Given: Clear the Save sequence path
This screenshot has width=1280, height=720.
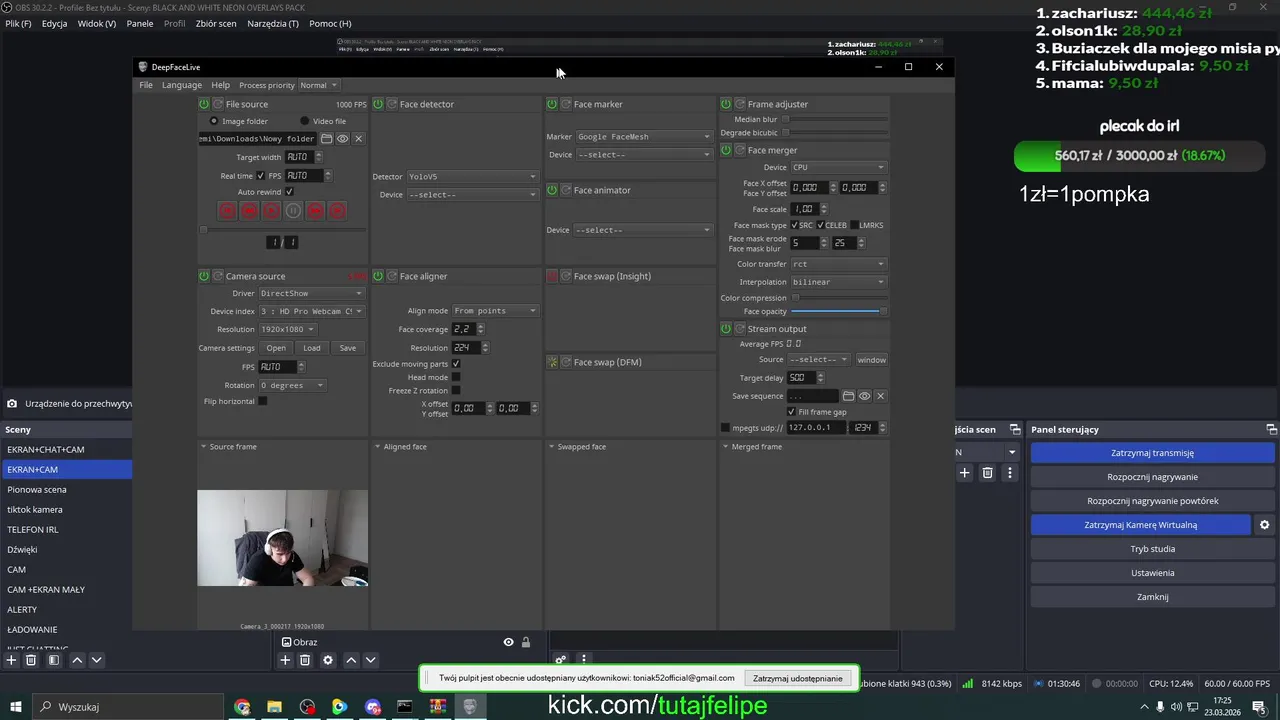Looking at the screenshot, I should coord(880,396).
